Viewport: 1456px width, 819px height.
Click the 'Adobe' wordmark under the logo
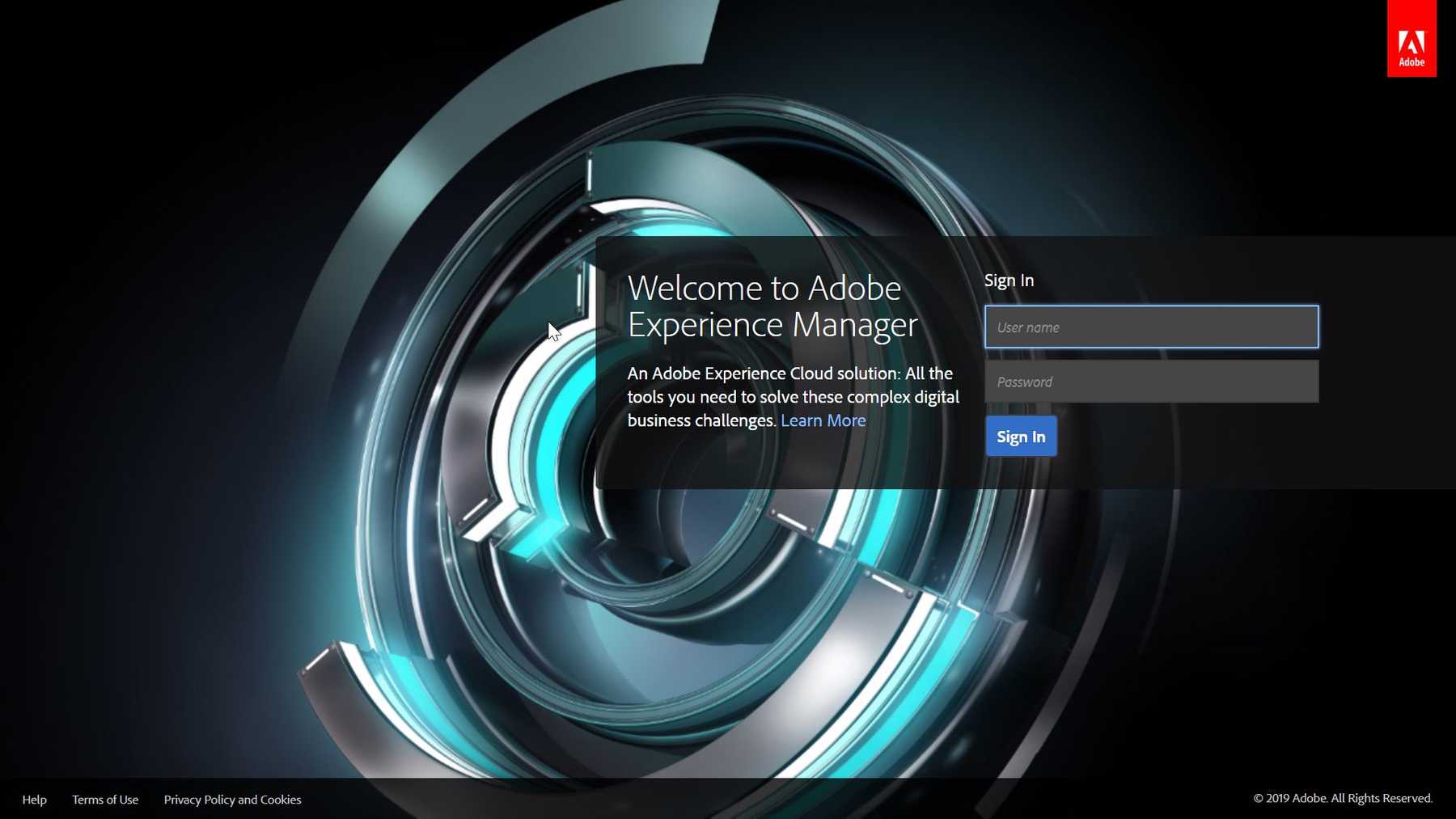point(1412,62)
